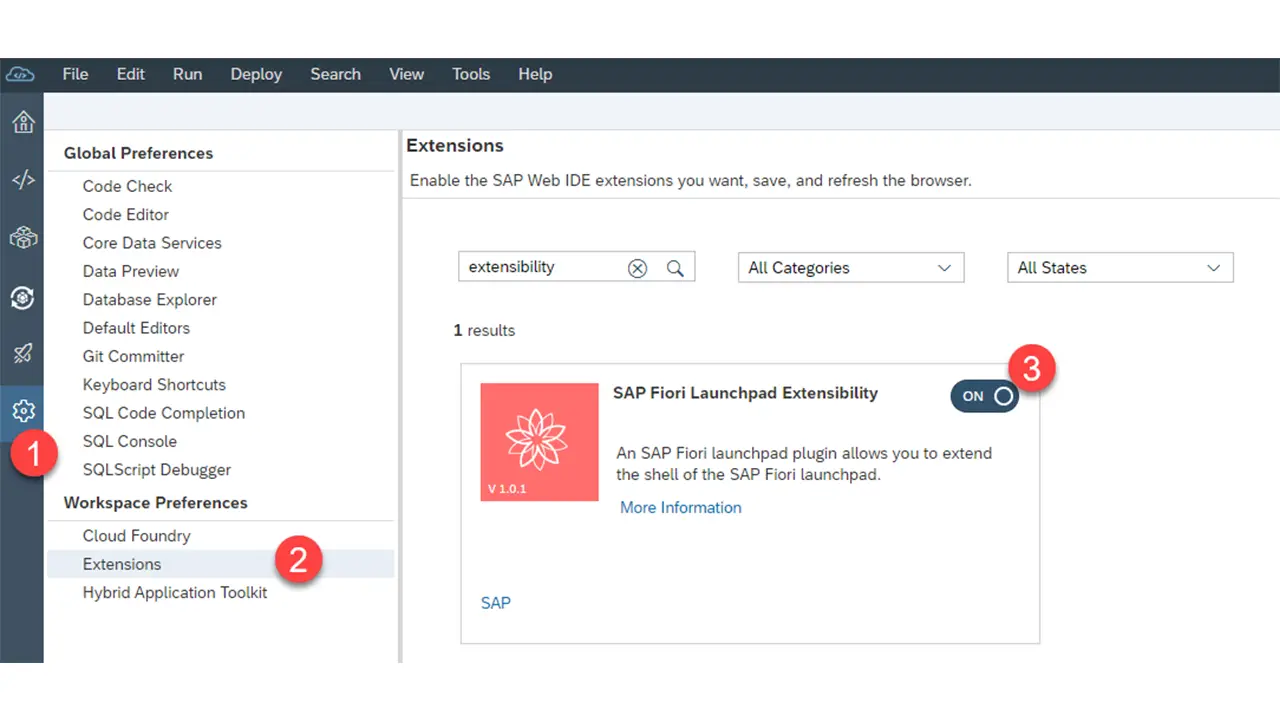Select Database Explorer preference
This screenshot has height=720, width=1280.
click(x=150, y=299)
